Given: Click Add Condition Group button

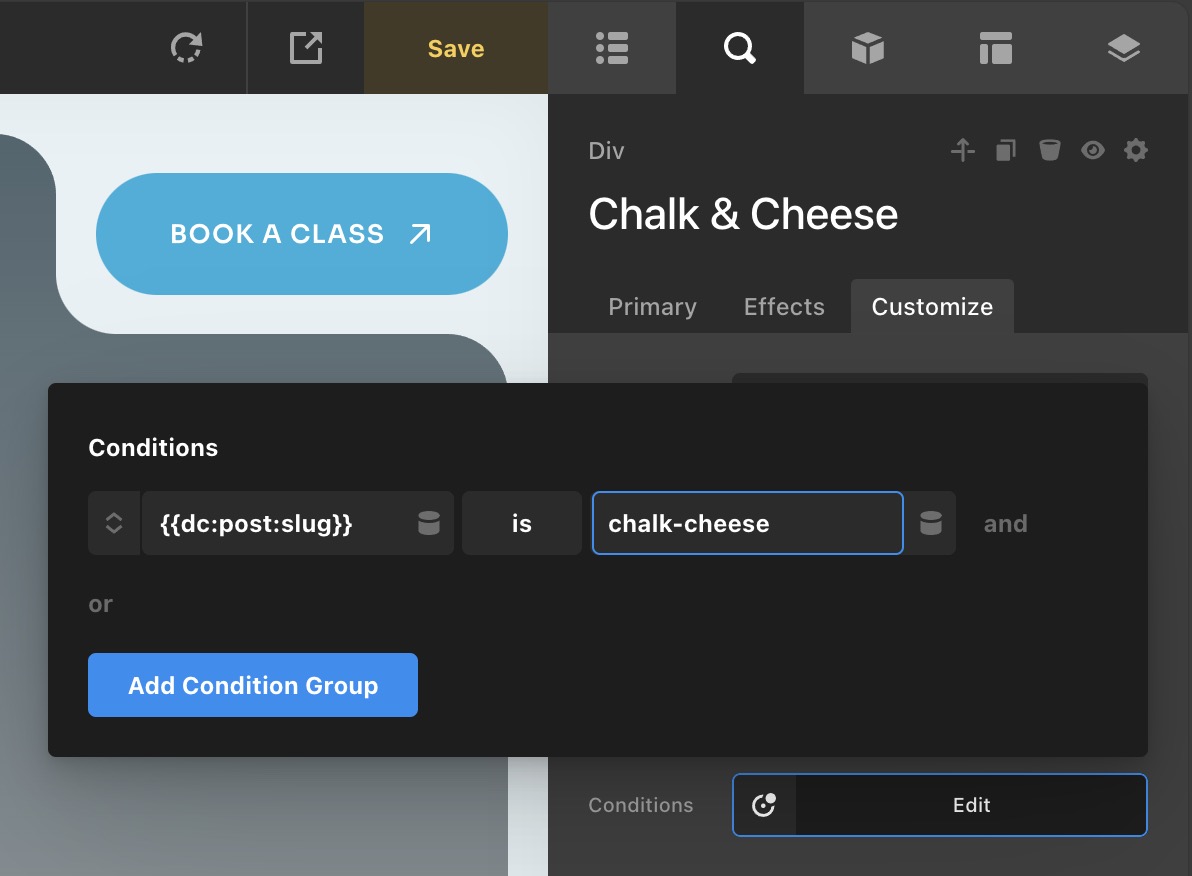Looking at the screenshot, I should tap(253, 685).
